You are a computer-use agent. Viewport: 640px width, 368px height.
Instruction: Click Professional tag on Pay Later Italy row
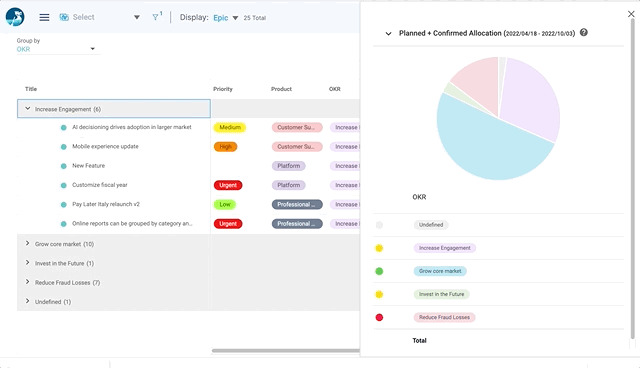coord(297,204)
